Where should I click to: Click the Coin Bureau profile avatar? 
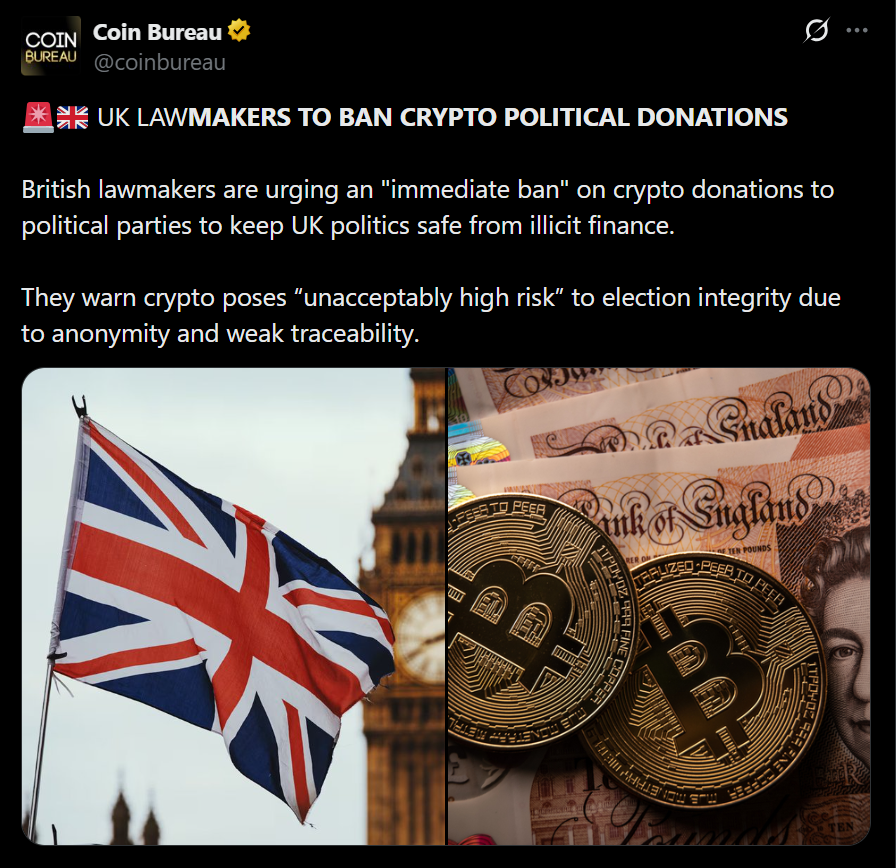click(x=51, y=46)
